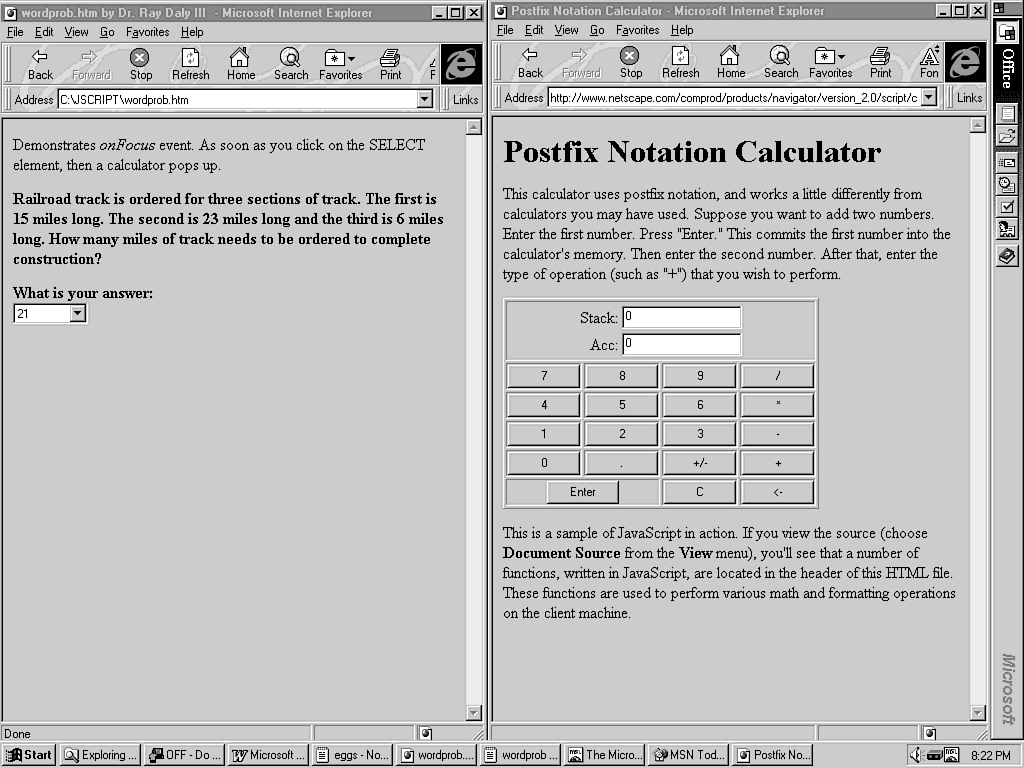Click the calculator divide button

pyautogui.click(x=777, y=376)
